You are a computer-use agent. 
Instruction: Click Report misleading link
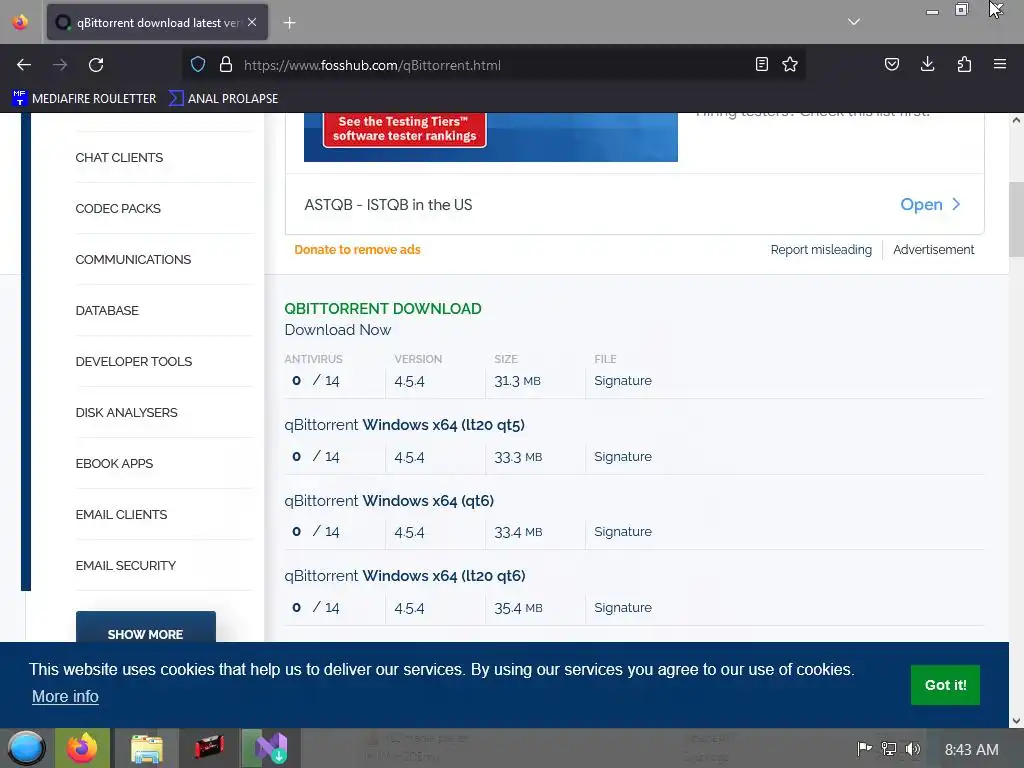click(x=821, y=249)
